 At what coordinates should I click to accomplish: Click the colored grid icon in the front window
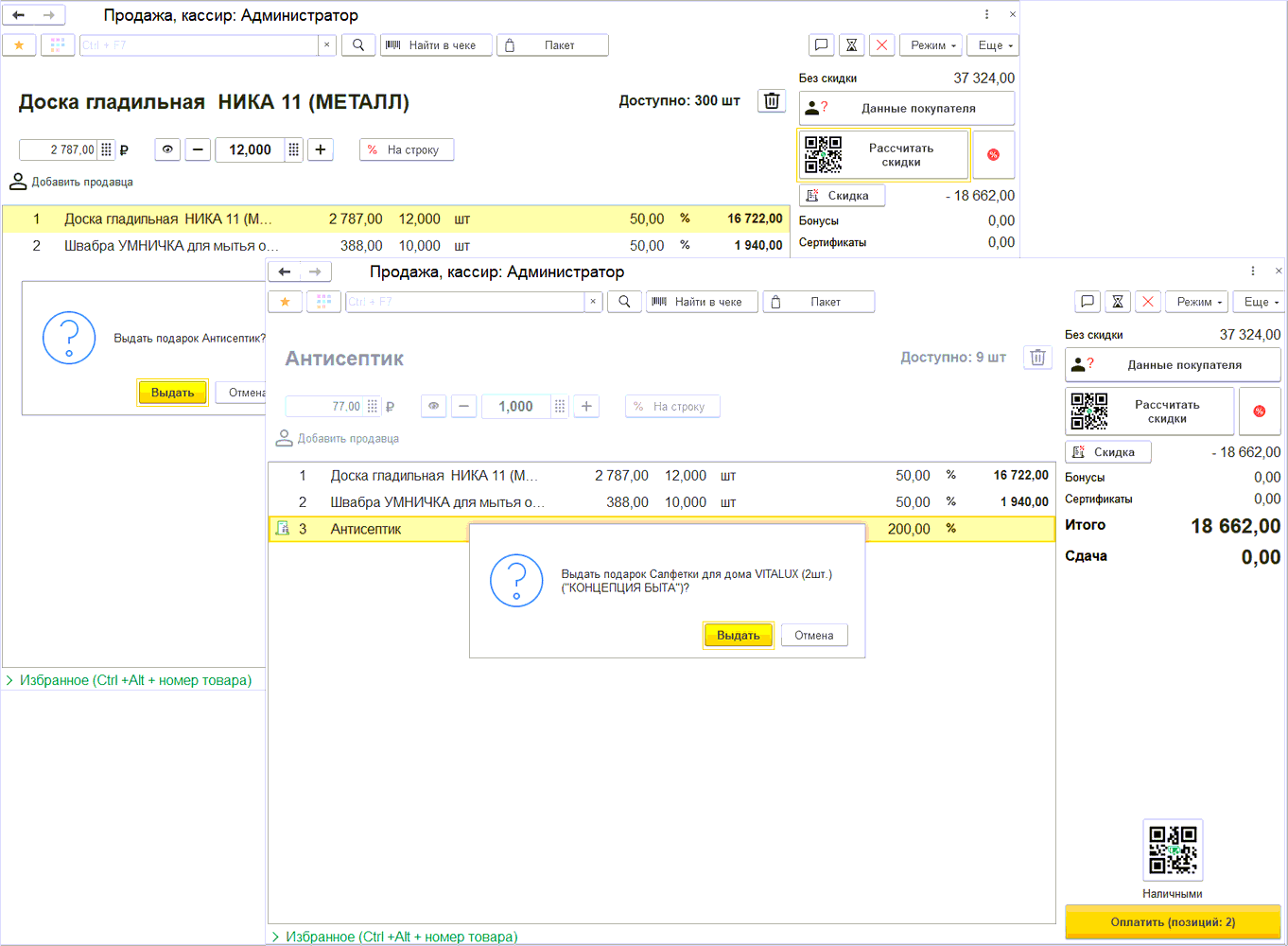323,302
